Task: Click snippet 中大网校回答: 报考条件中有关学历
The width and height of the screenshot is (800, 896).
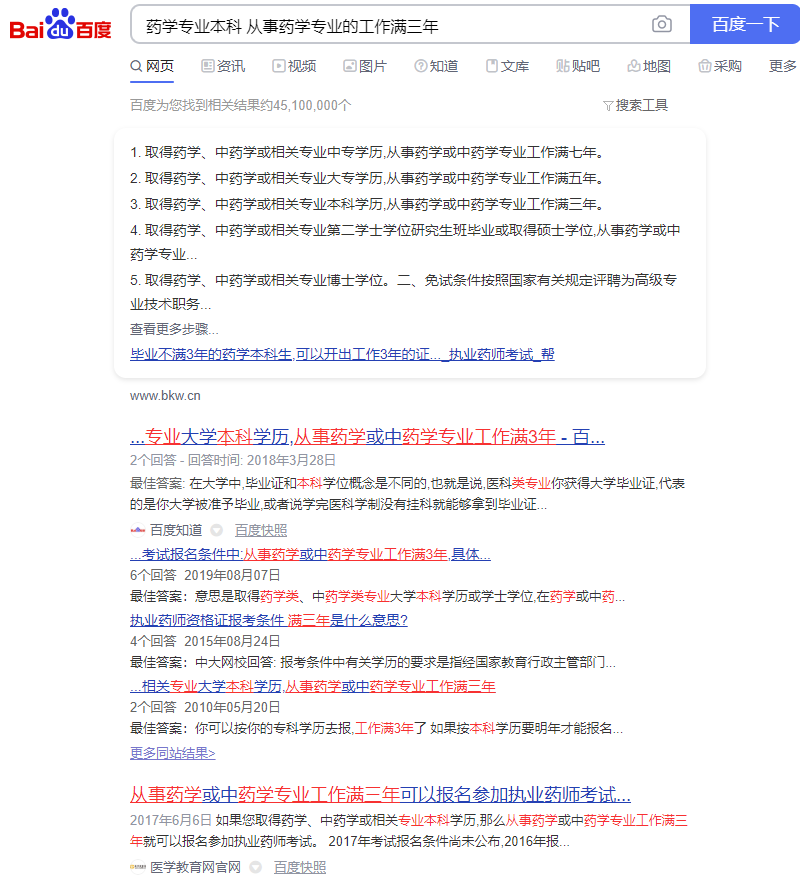Action: pyautogui.click(x=373, y=663)
